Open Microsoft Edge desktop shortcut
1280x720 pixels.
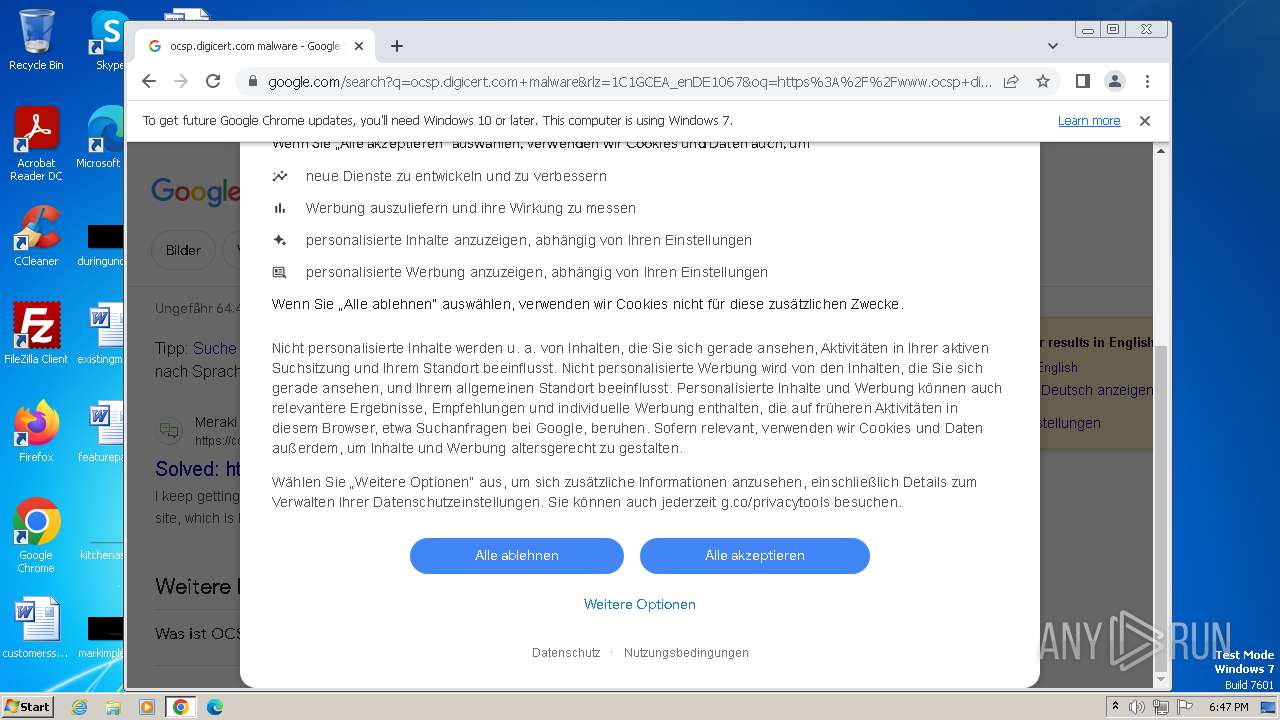(x=100, y=138)
